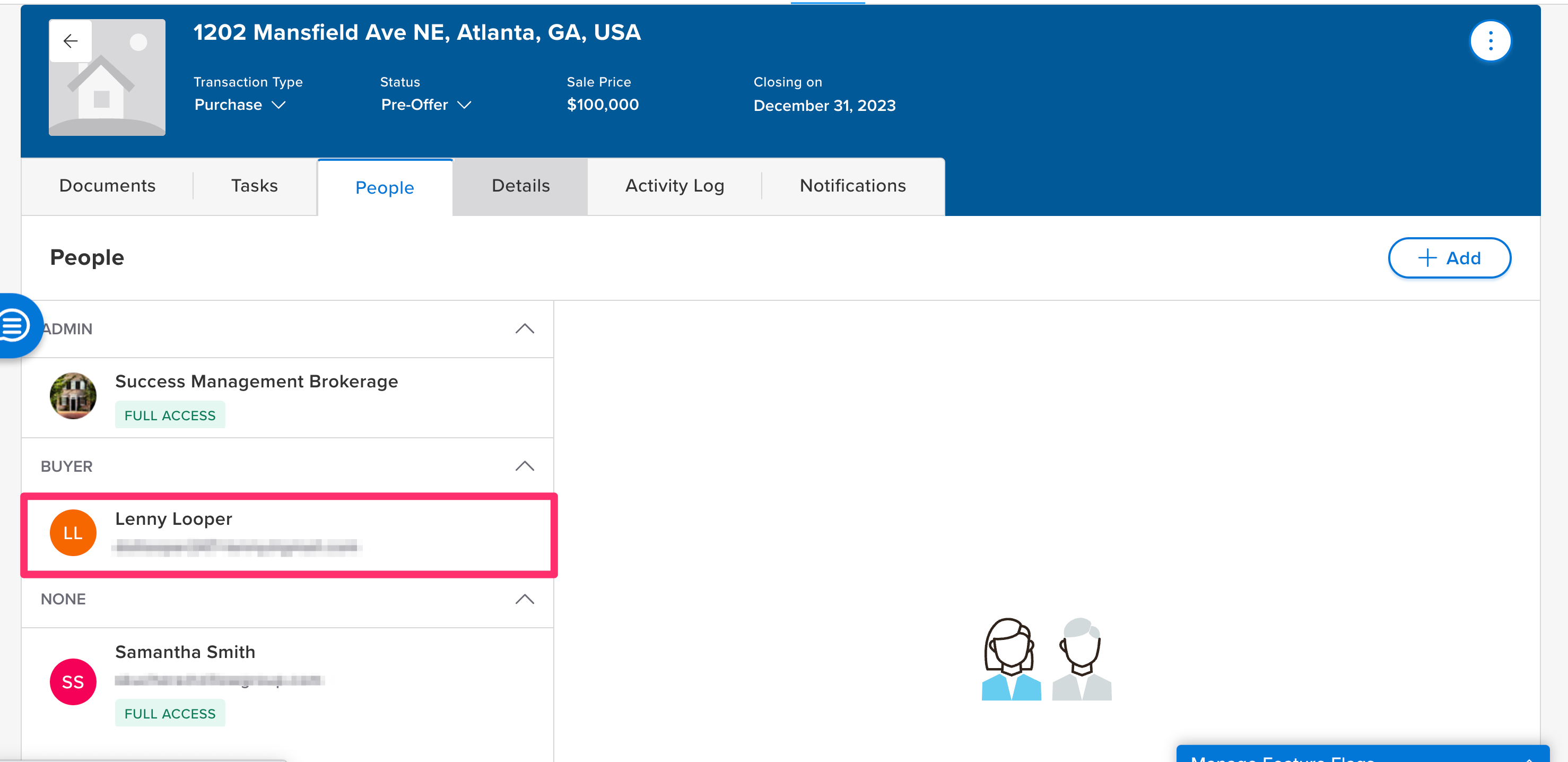Open the Status Pre-Offer dropdown
1568x762 pixels.
tap(425, 105)
